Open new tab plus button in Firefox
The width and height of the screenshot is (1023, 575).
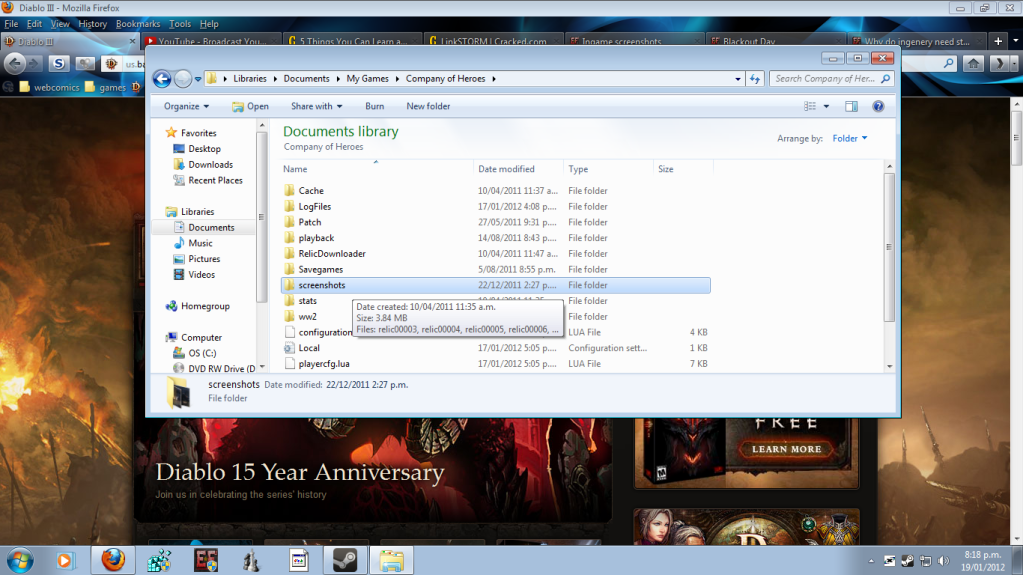tap(998, 41)
